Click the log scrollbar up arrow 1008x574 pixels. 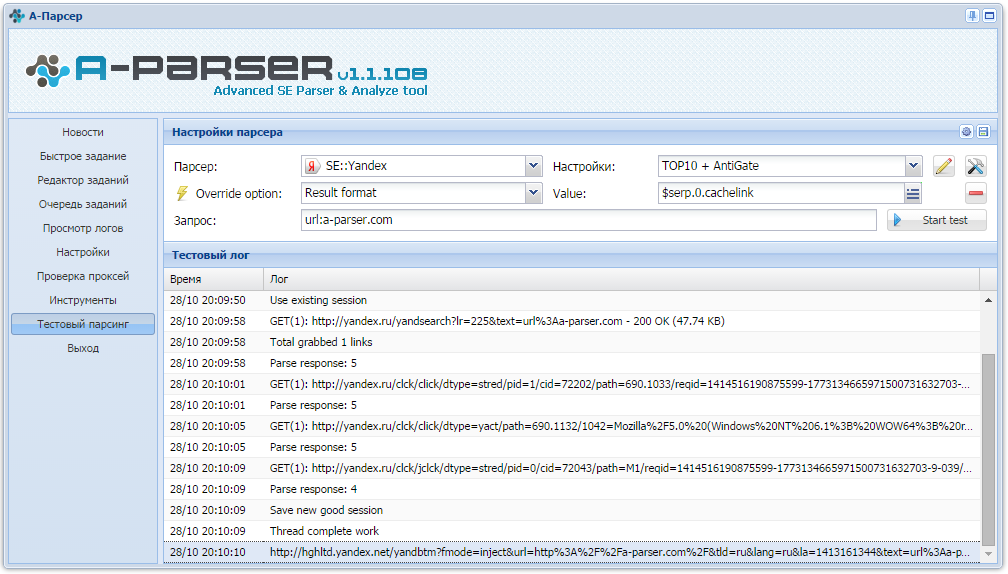point(988,300)
